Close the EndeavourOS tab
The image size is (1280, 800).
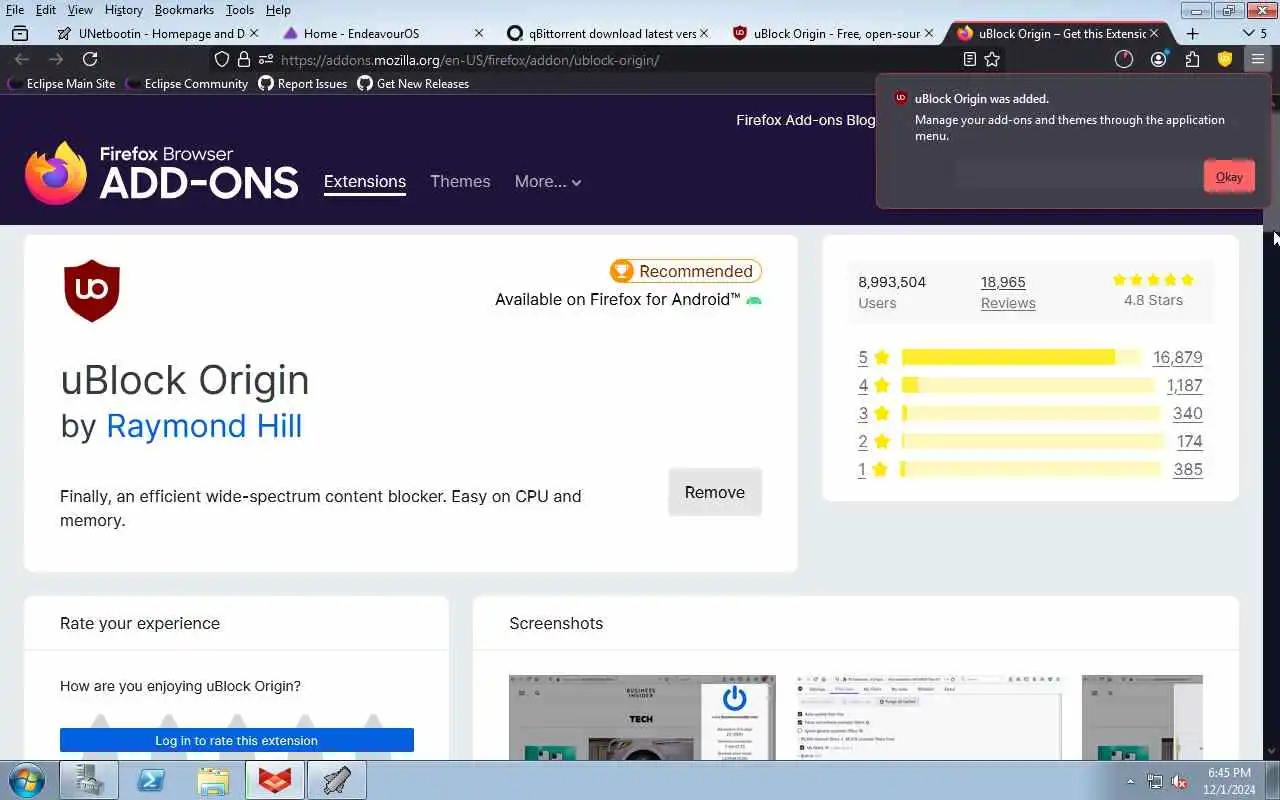point(478,33)
